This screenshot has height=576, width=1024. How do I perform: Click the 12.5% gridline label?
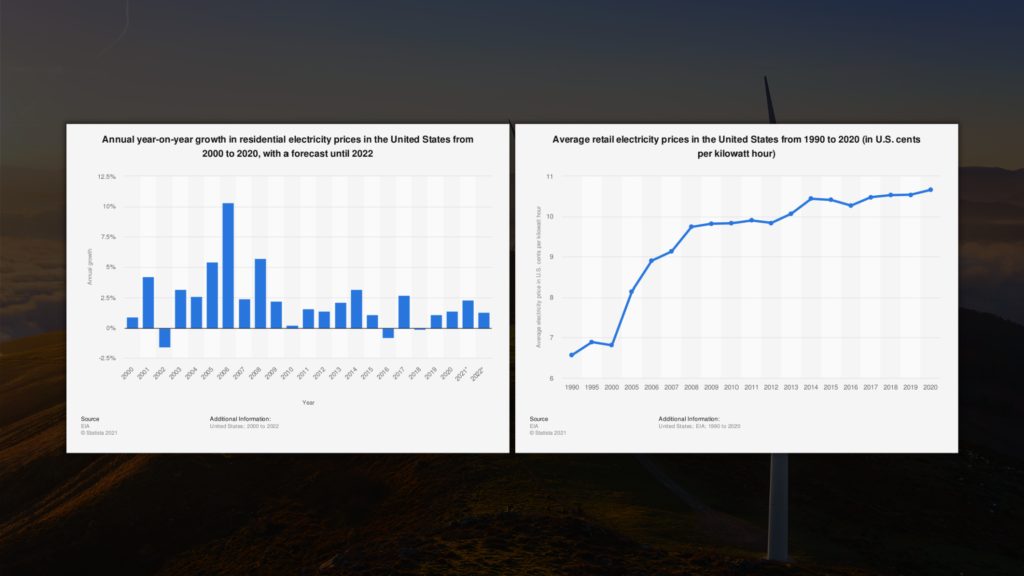pyautogui.click(x=107, y=176)
